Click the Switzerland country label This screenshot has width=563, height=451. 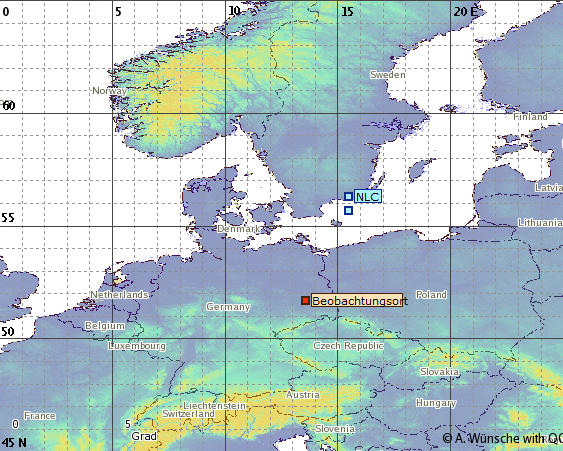pos(189,414)
